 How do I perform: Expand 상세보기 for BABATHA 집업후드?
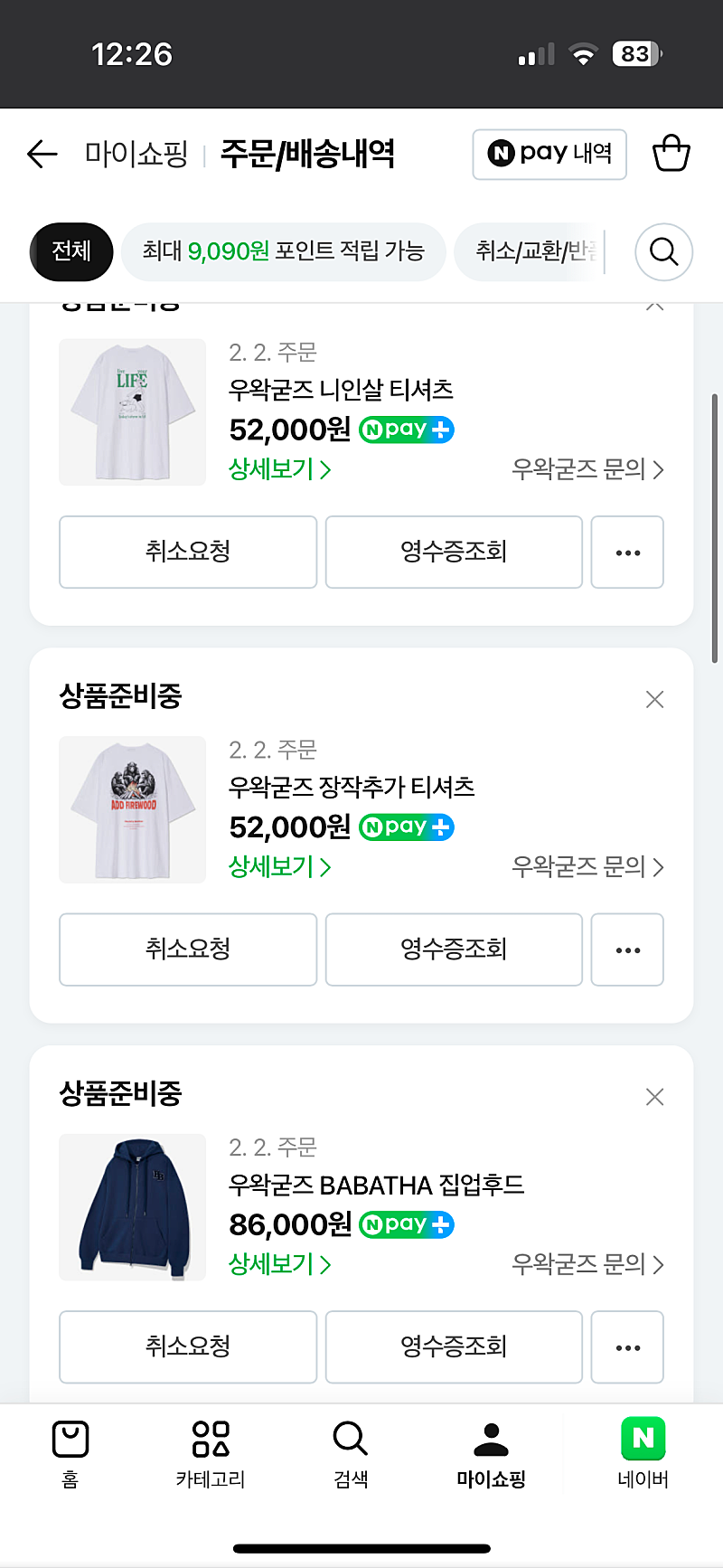click(x=279, y=1263)
